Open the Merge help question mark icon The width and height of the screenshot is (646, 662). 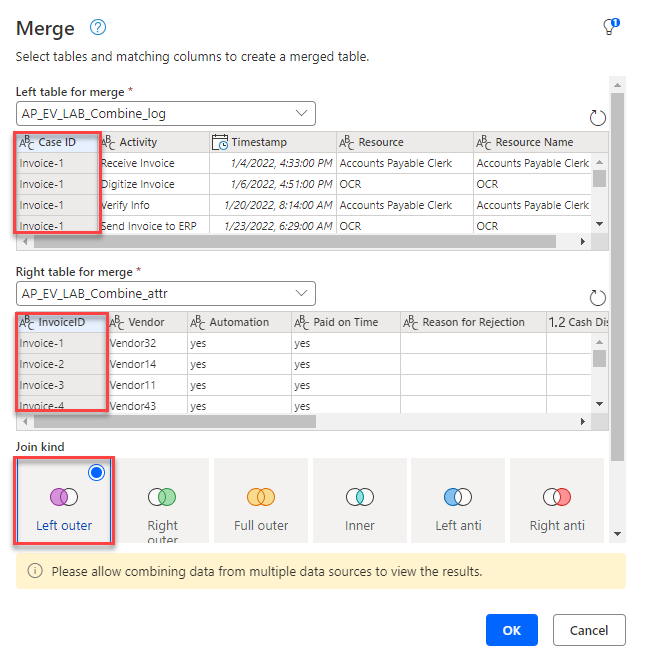click(98, 27)
